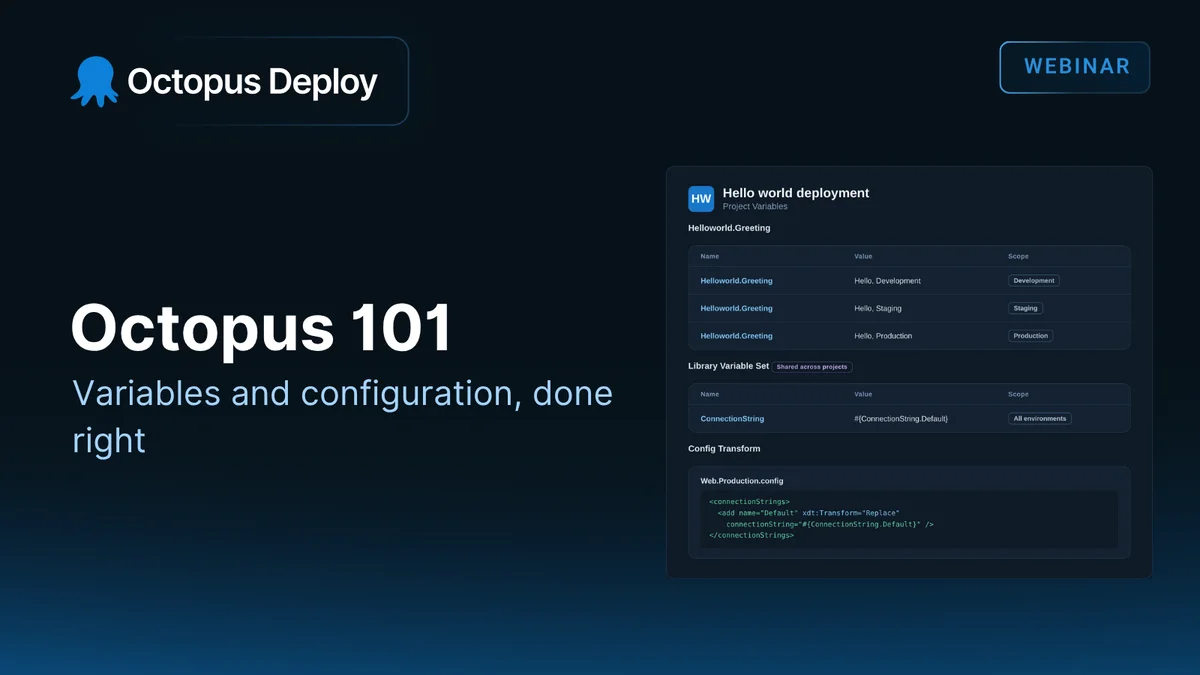Click the Octopus Deploy octopus logo icon
The height and width of the screenshot is (675, 1200).
94,81
